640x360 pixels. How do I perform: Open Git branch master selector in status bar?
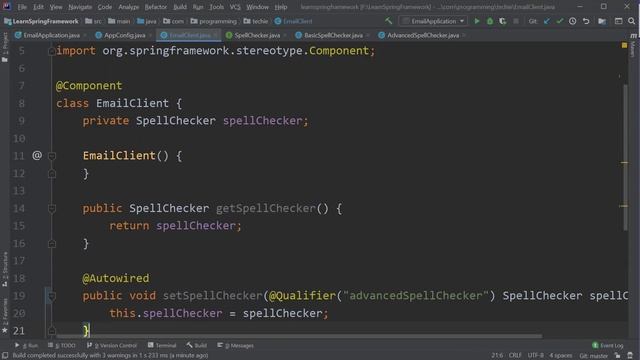click(593, 356)
